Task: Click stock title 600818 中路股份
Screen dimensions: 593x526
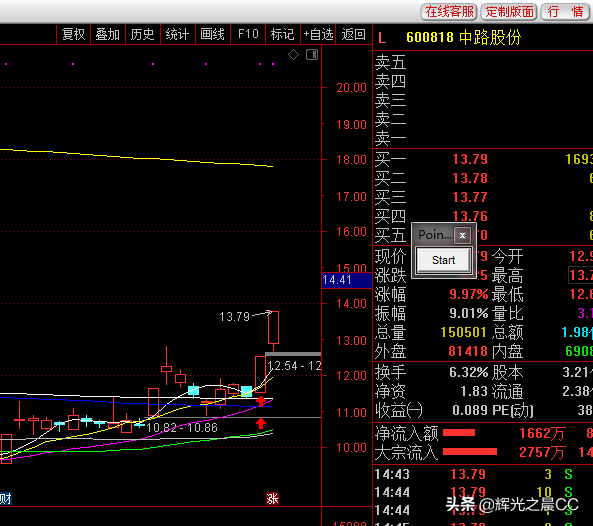Action: [464, 37]
